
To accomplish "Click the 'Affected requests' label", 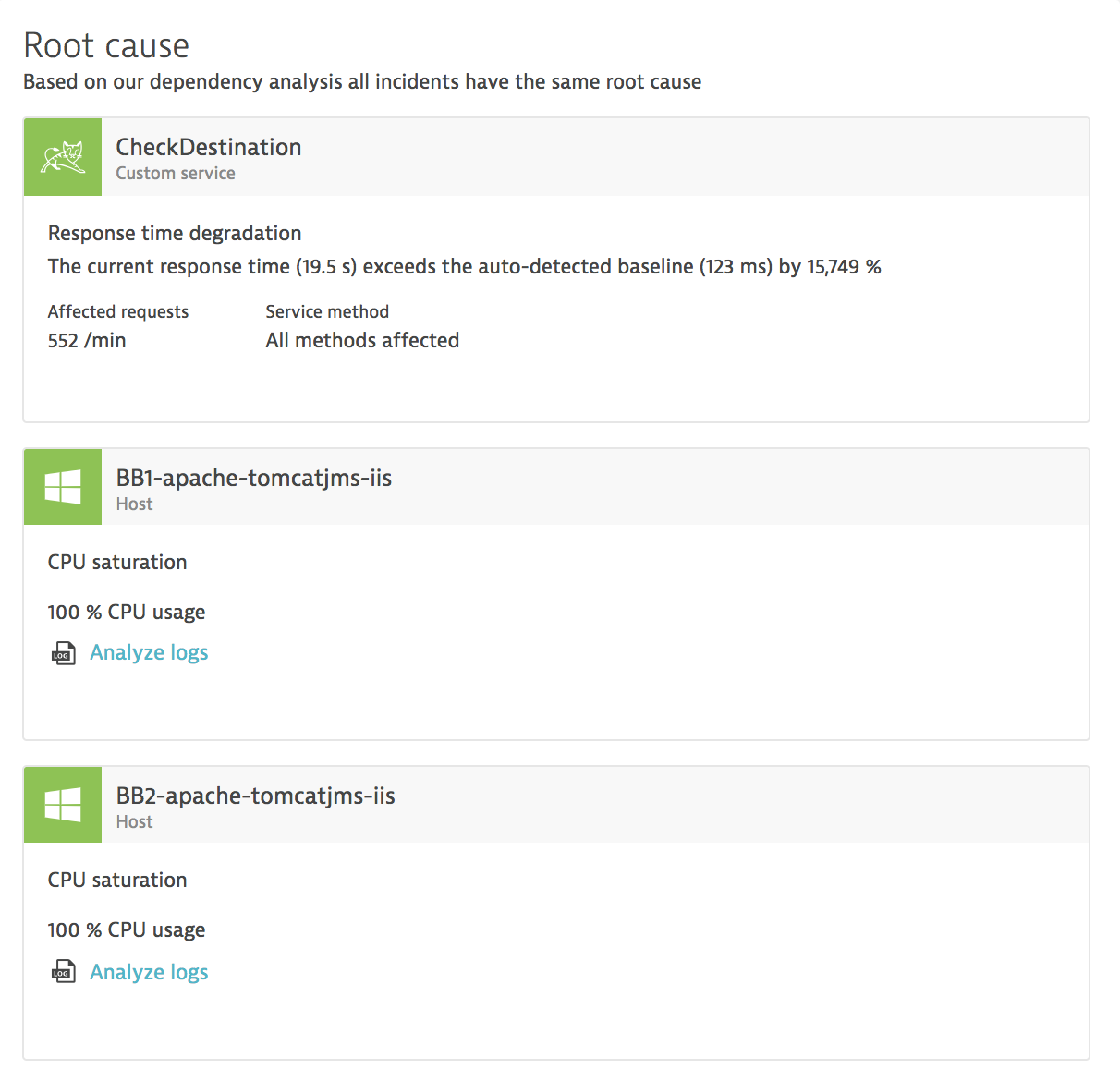I will [x=118, y=312].
